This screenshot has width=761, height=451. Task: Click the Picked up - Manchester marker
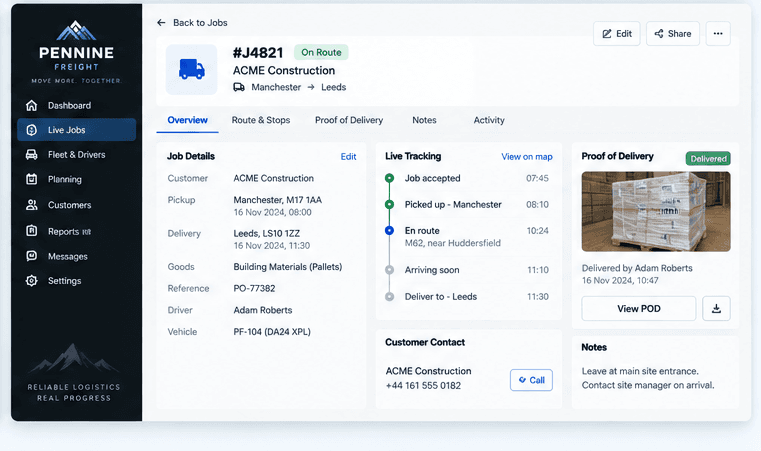click(x=389, y=204)
